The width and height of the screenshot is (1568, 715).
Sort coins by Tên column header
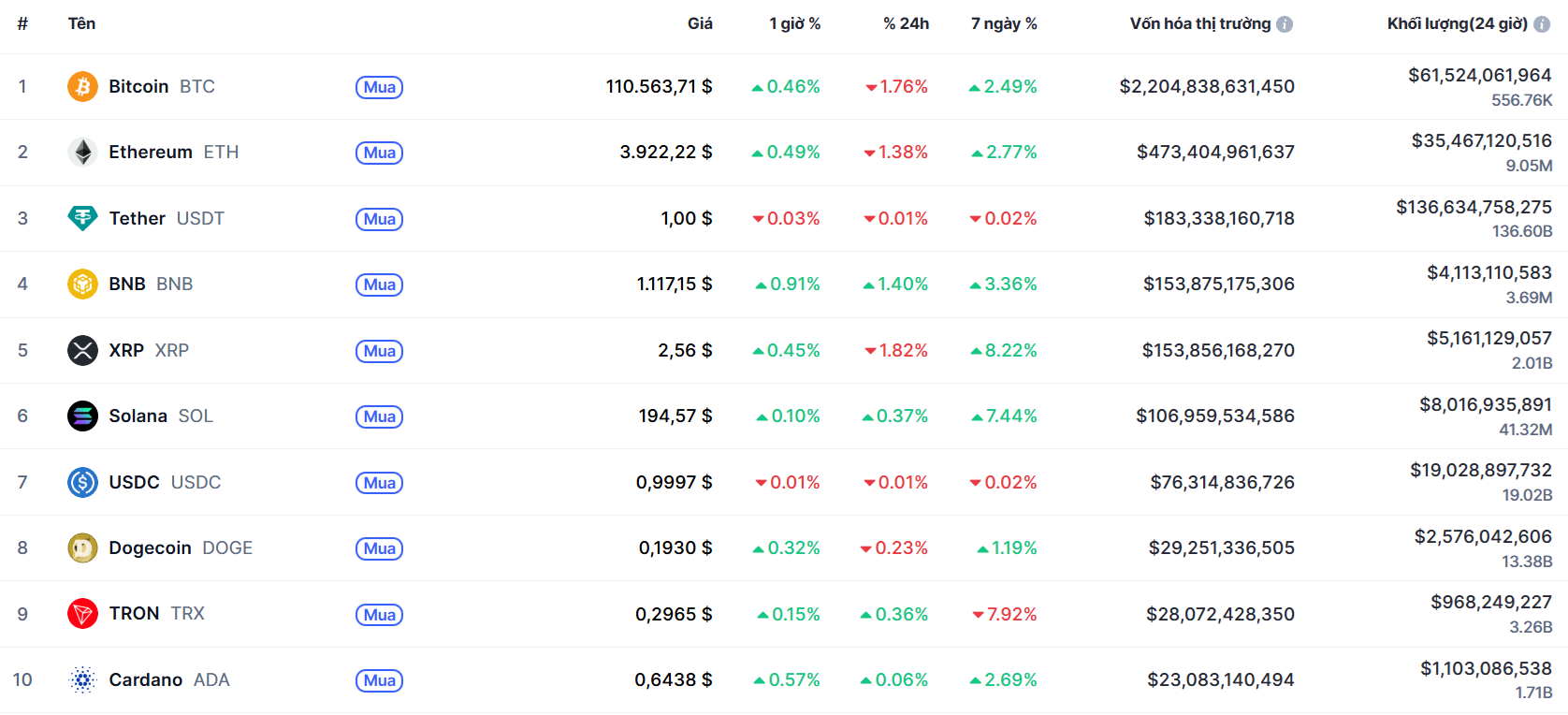pyautogui.click(x=81, y=23)
